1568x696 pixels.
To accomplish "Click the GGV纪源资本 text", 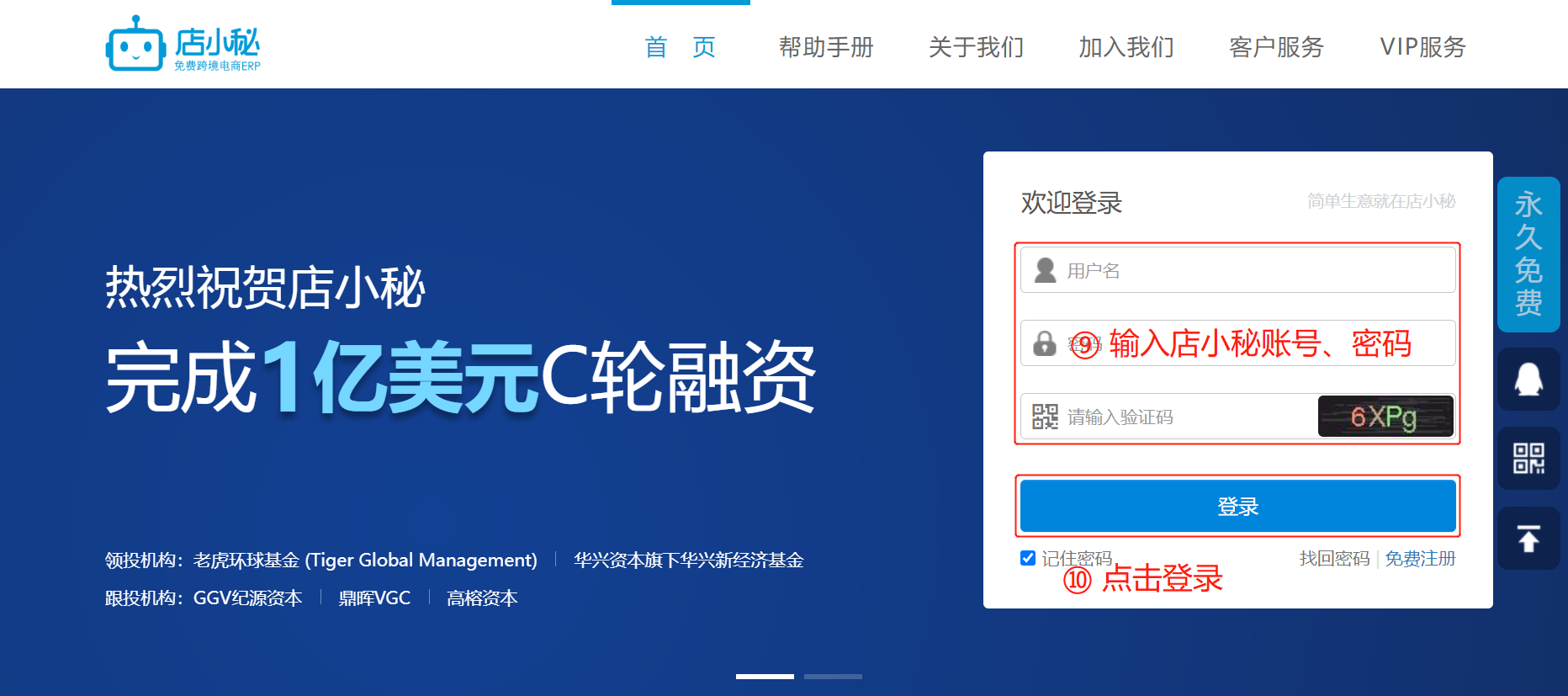I will tap(248, 598).
